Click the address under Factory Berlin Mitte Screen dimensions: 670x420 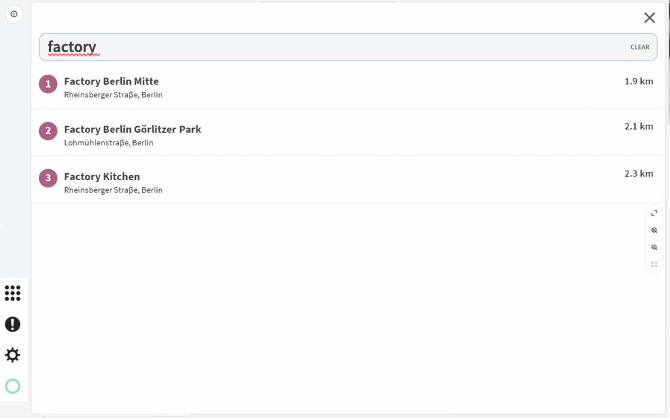[x=113, y=95]
